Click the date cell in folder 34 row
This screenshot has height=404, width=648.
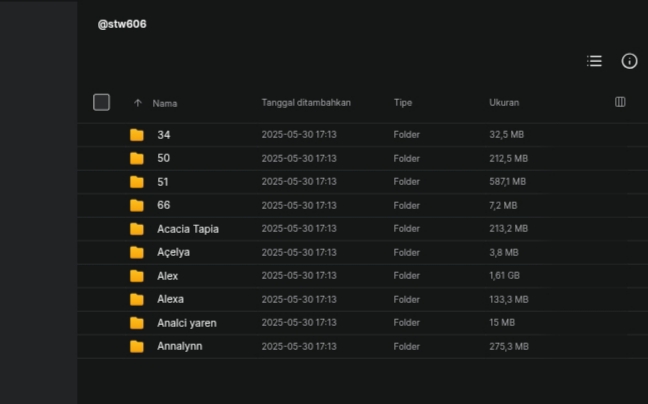click(x=299, y=135)
